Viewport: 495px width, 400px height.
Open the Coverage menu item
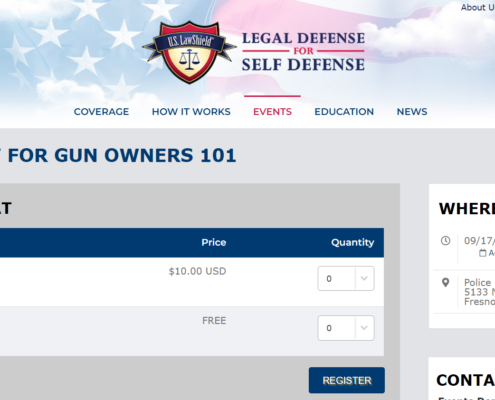coord(101,112)
